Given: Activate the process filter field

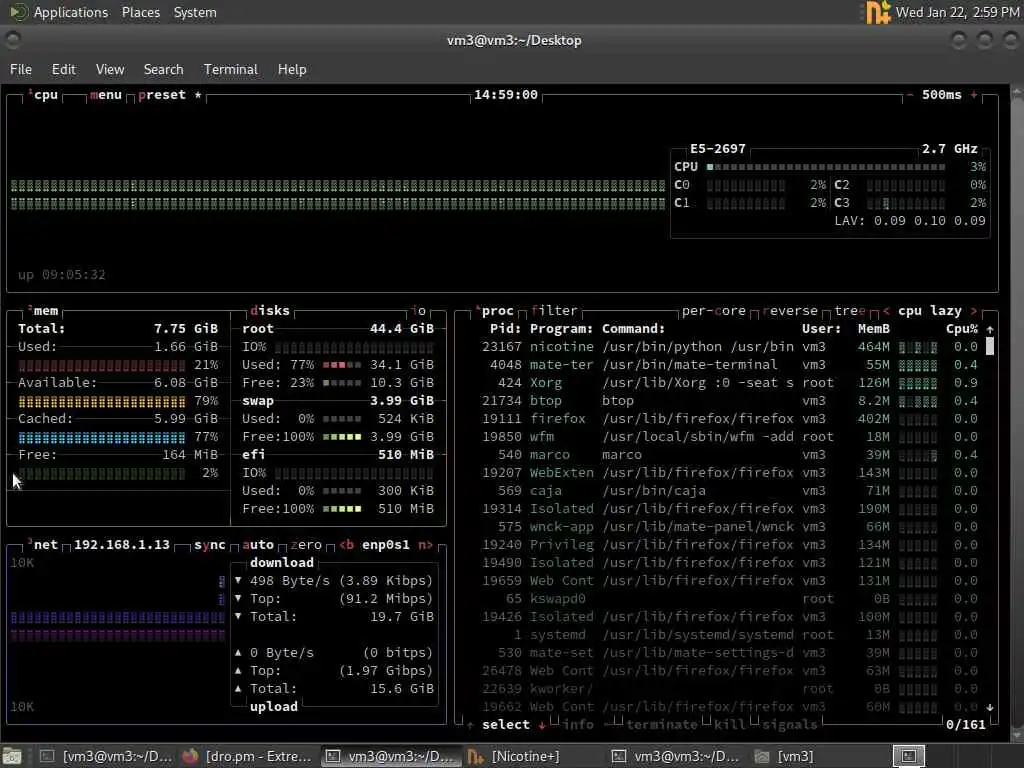Looking at the screenshot, I should click(x=554, y=311).
